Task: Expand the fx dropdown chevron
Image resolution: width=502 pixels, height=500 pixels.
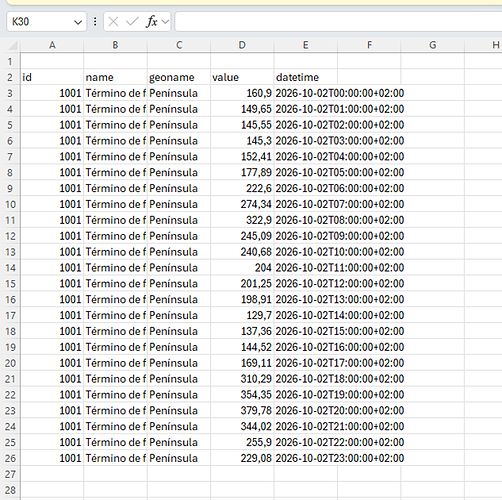Action: pyautogui.click(x=165, y=22)
